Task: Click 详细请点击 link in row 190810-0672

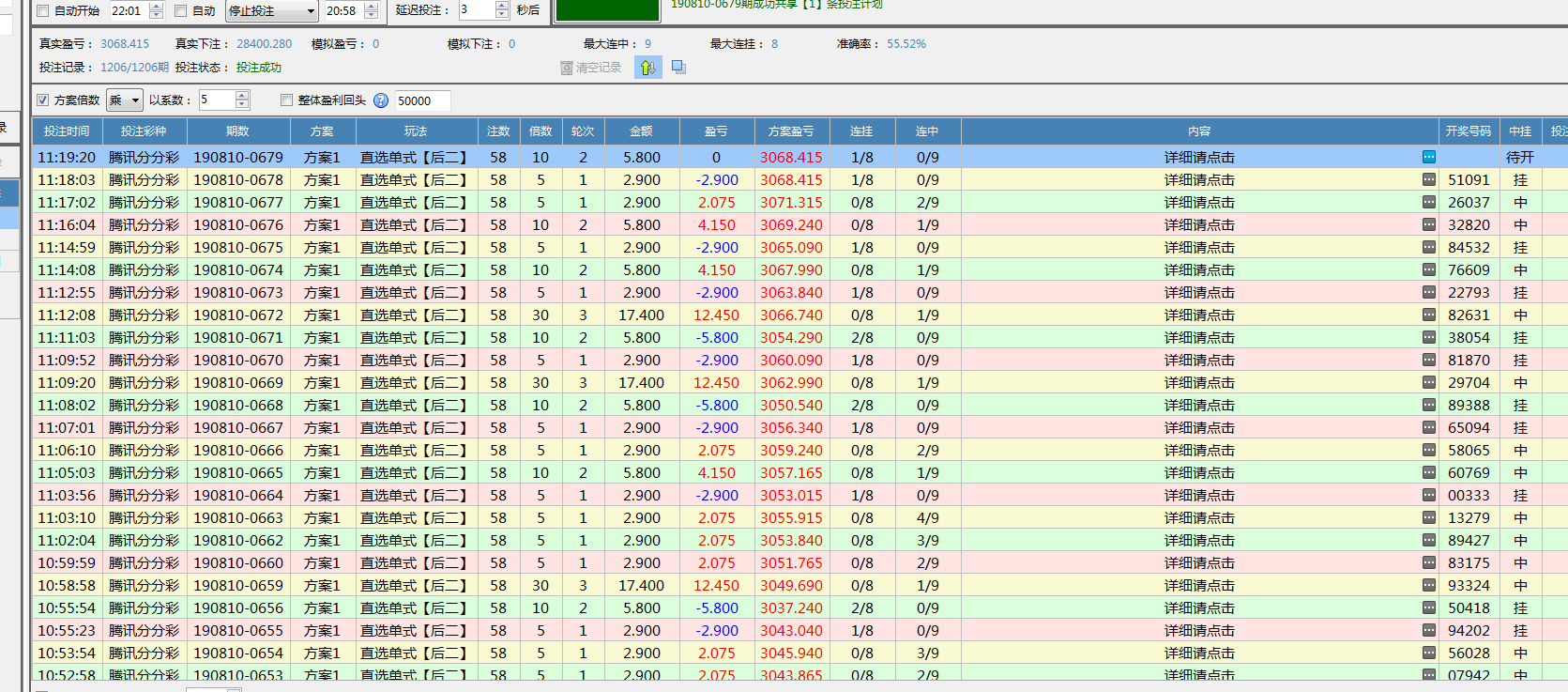Action: click(1199, 315)
